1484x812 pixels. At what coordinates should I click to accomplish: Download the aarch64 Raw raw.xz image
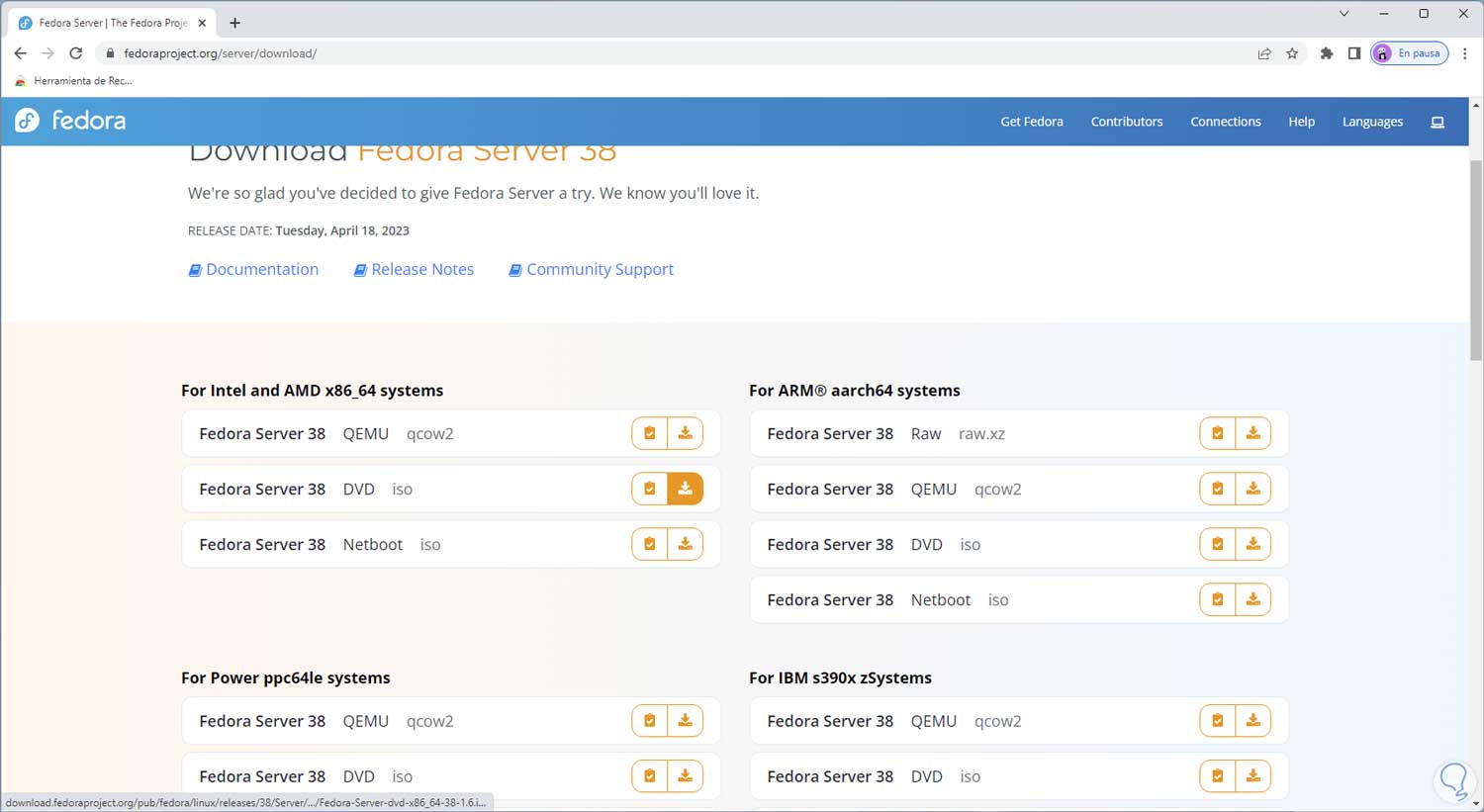coord(1252,433)
